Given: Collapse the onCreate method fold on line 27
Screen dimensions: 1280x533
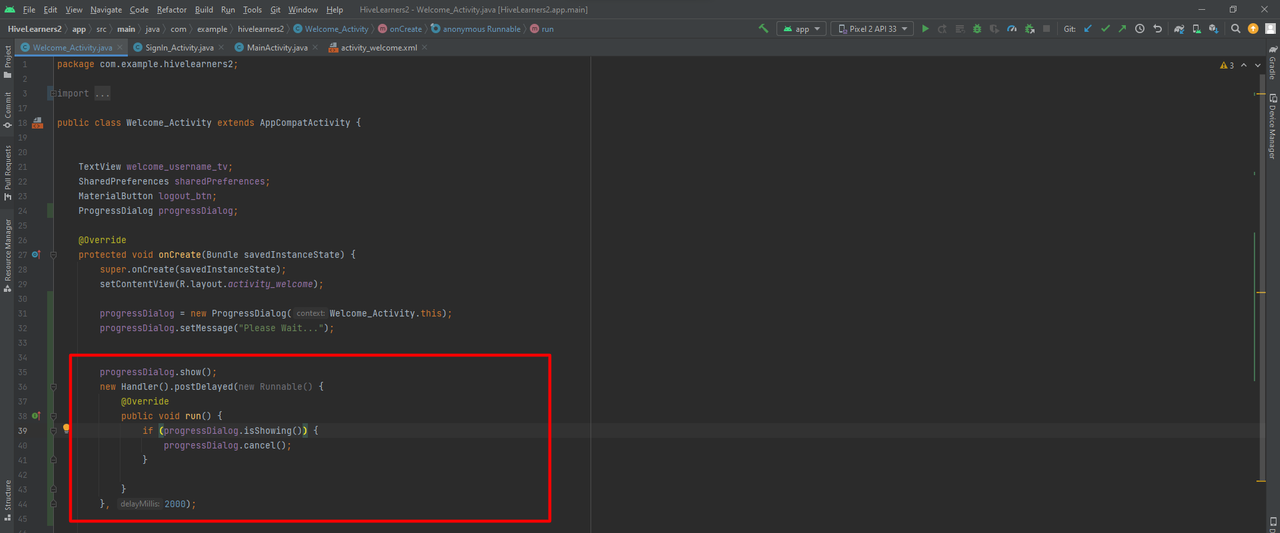Looking at the screenshot, I should point(53,255).
